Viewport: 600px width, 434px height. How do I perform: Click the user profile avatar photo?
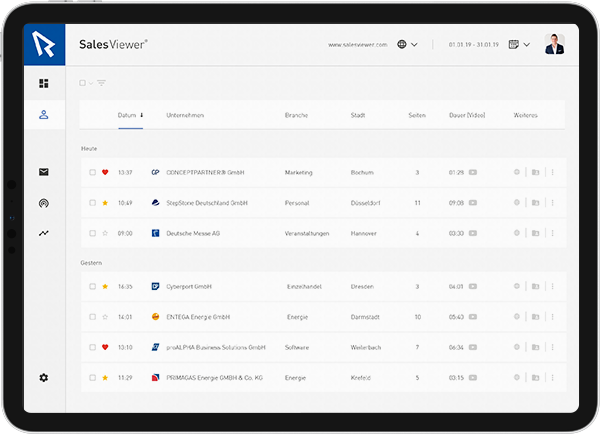point(555,44)
